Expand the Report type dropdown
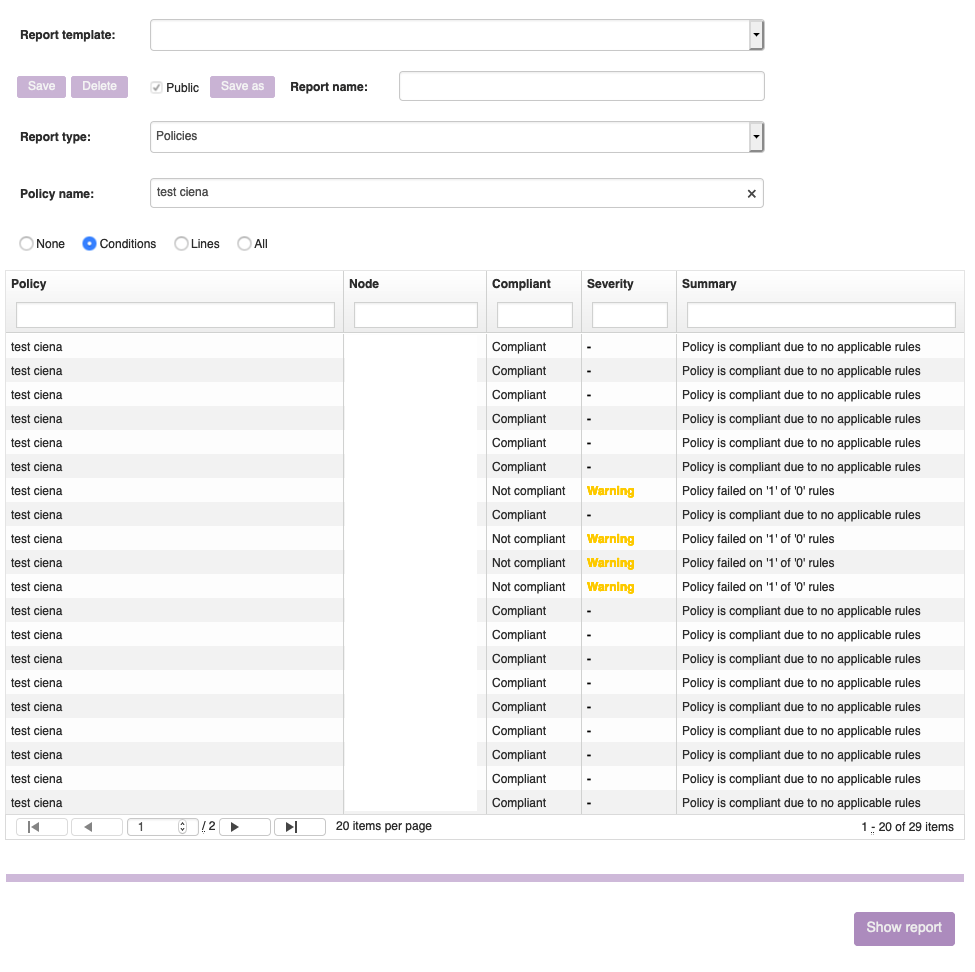975x972 pixels. click(x=756, y=137)
